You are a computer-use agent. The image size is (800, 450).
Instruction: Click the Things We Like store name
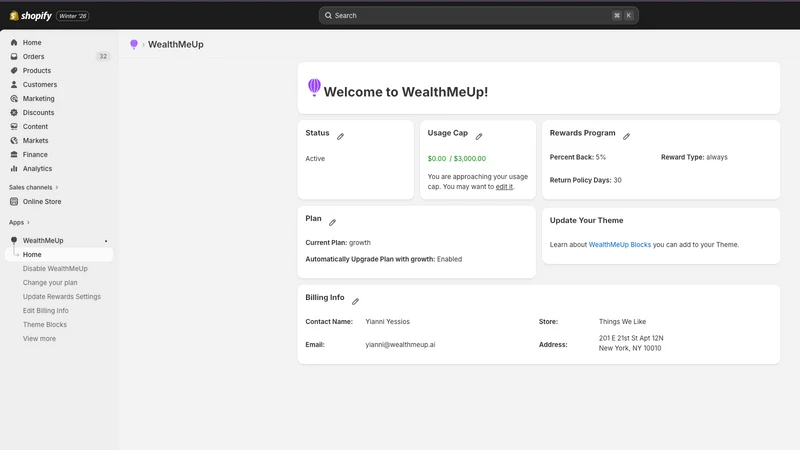622,322
